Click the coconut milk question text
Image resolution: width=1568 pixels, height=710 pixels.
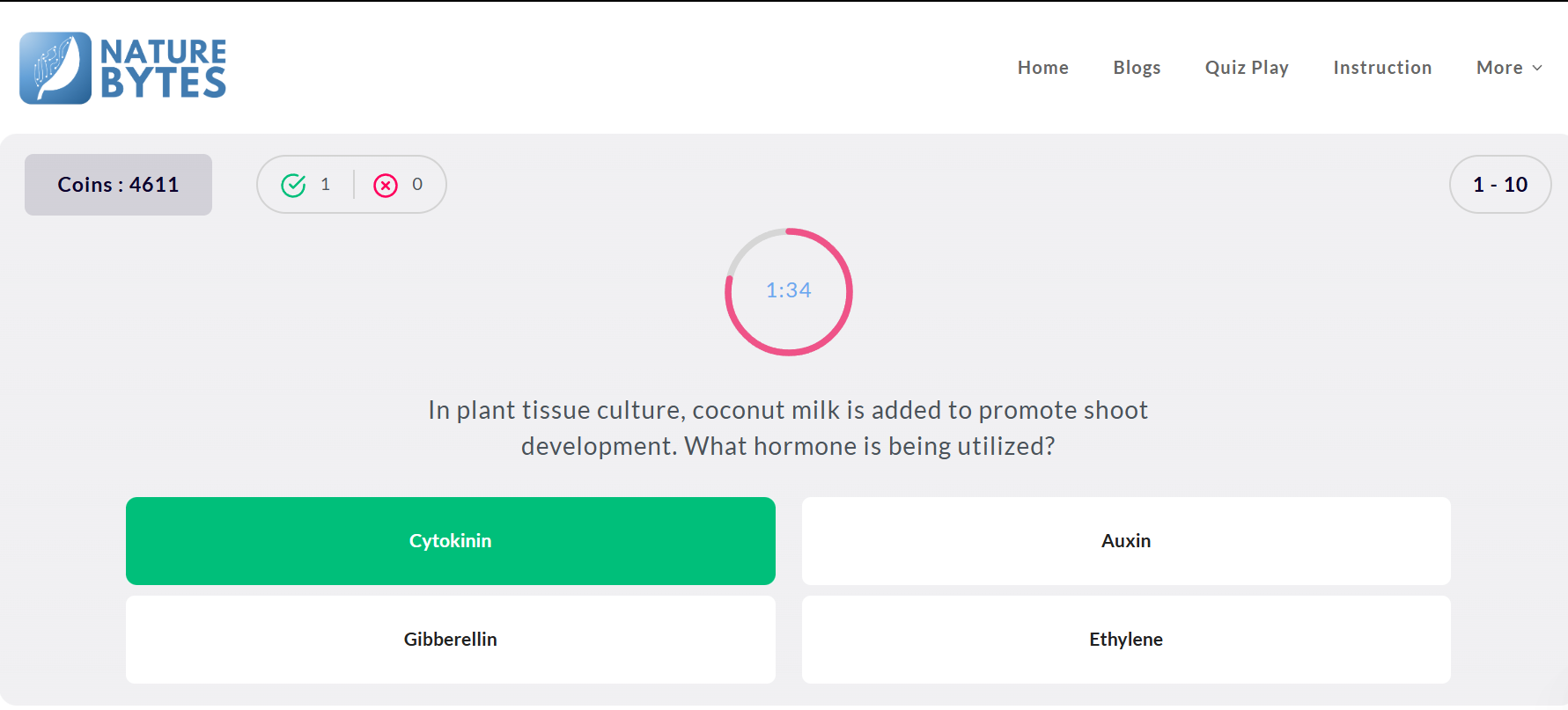788,428
